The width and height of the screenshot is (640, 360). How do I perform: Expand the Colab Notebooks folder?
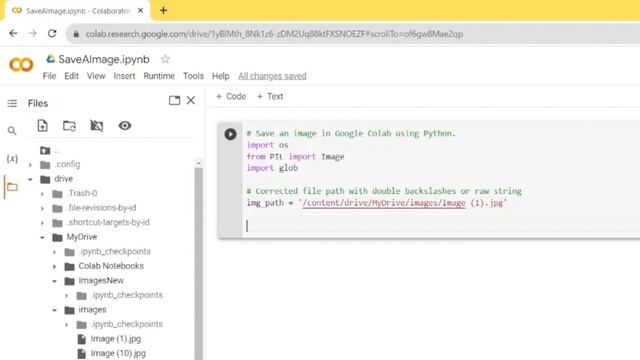pos(55,267)
